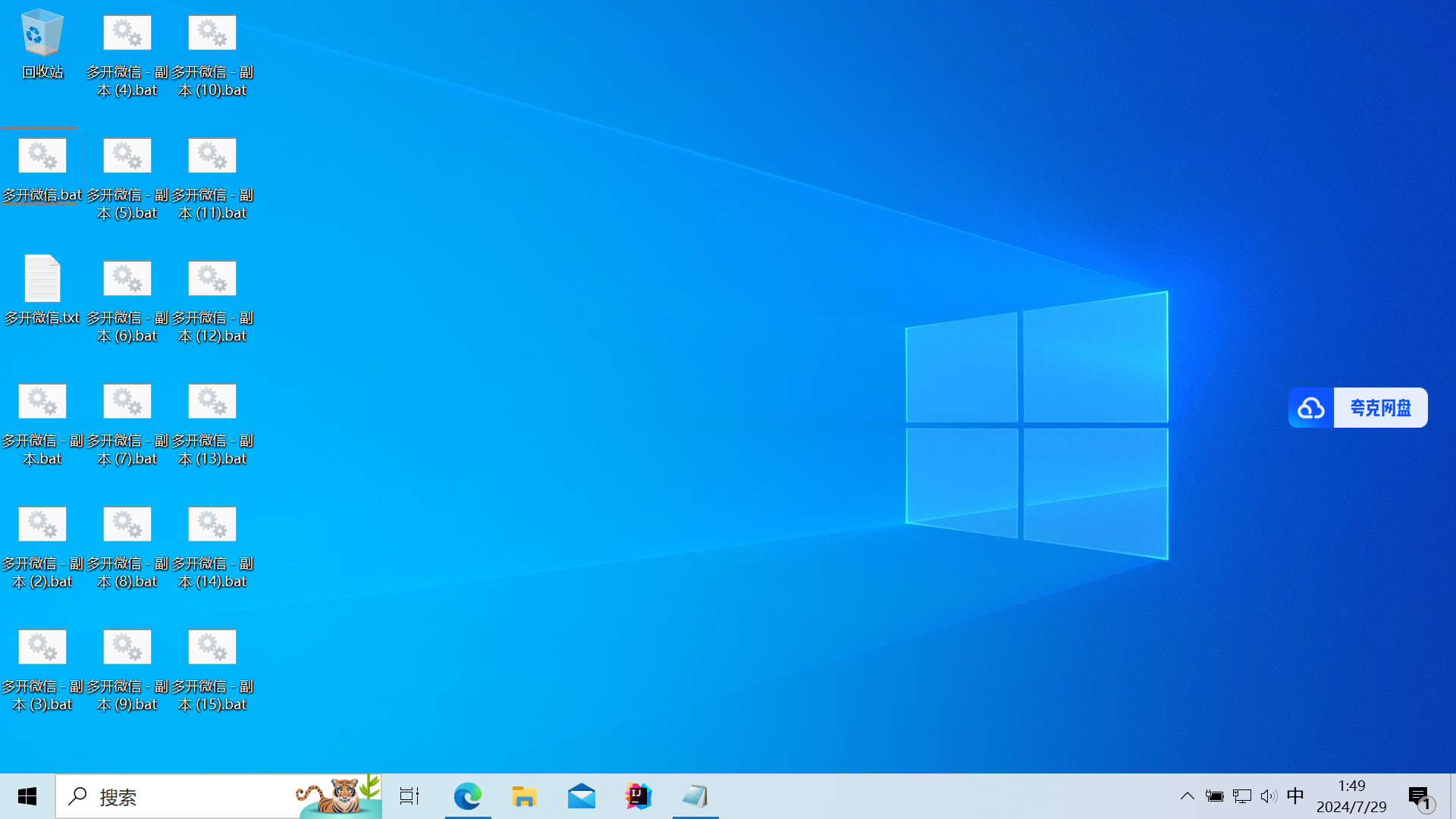
Task: Click the 夸克网盘 floating widget button
Action: (x=1357, y=408)
